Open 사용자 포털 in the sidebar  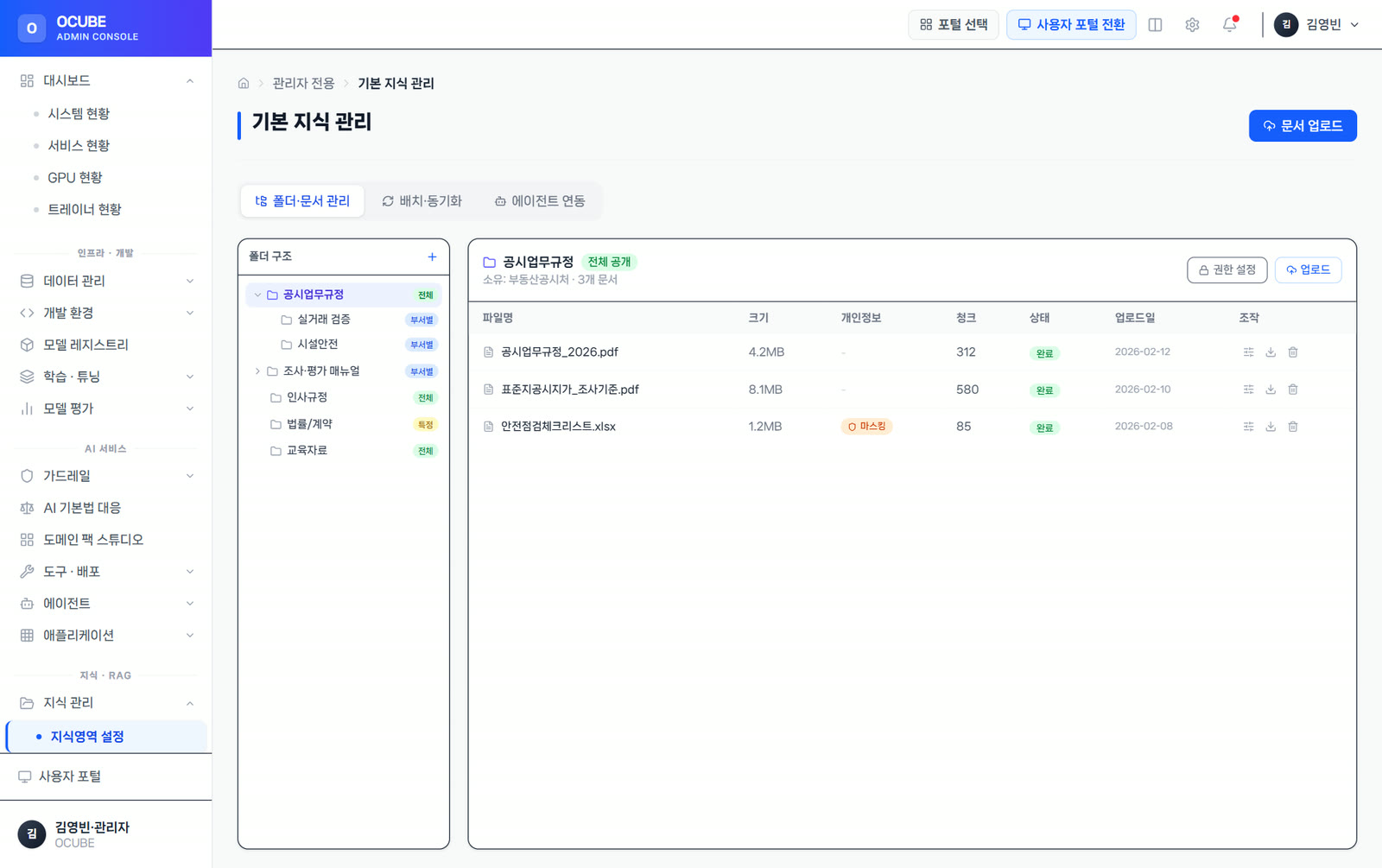105,776
